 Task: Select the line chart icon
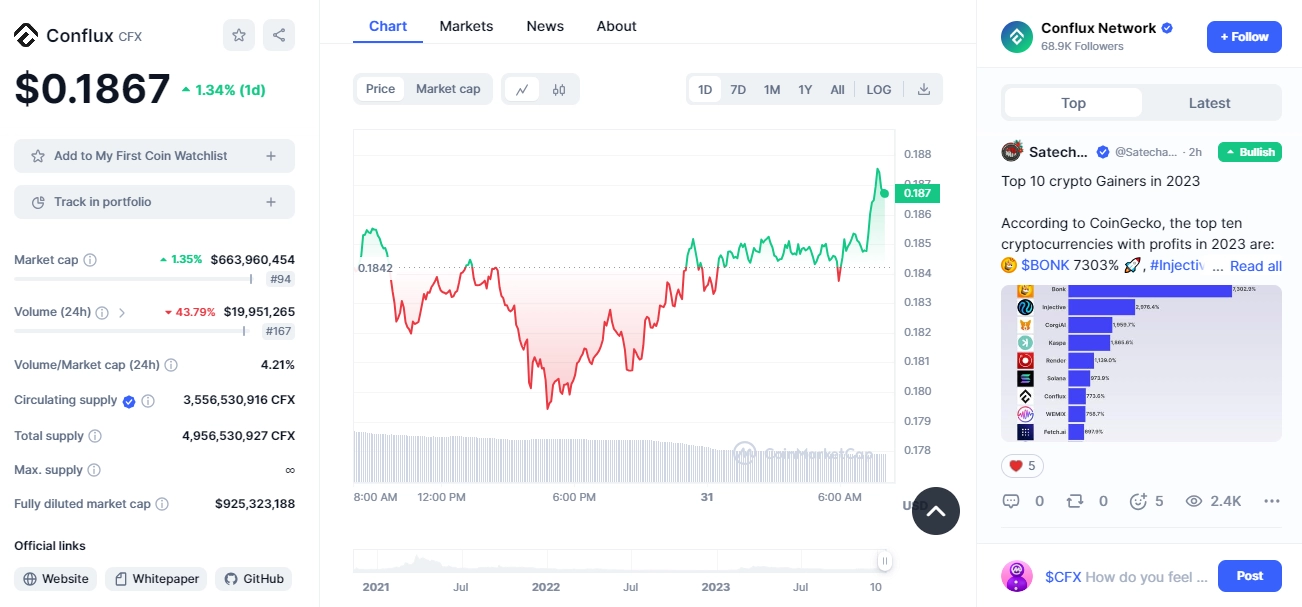(522, 90)
